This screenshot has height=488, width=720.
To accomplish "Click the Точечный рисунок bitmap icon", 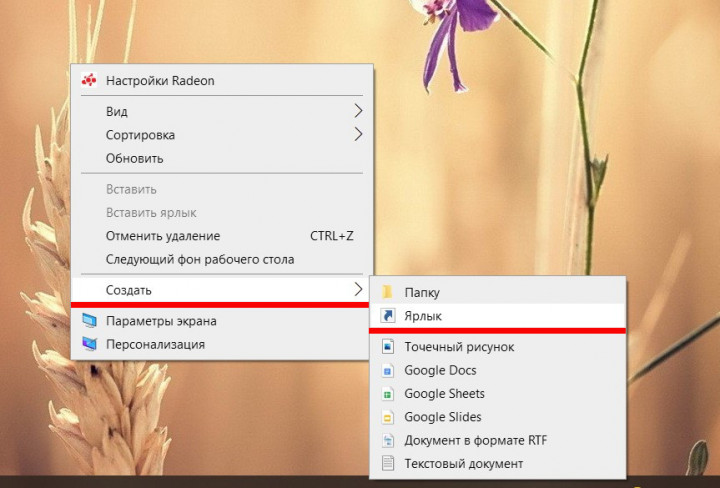I will coord(388,347).
